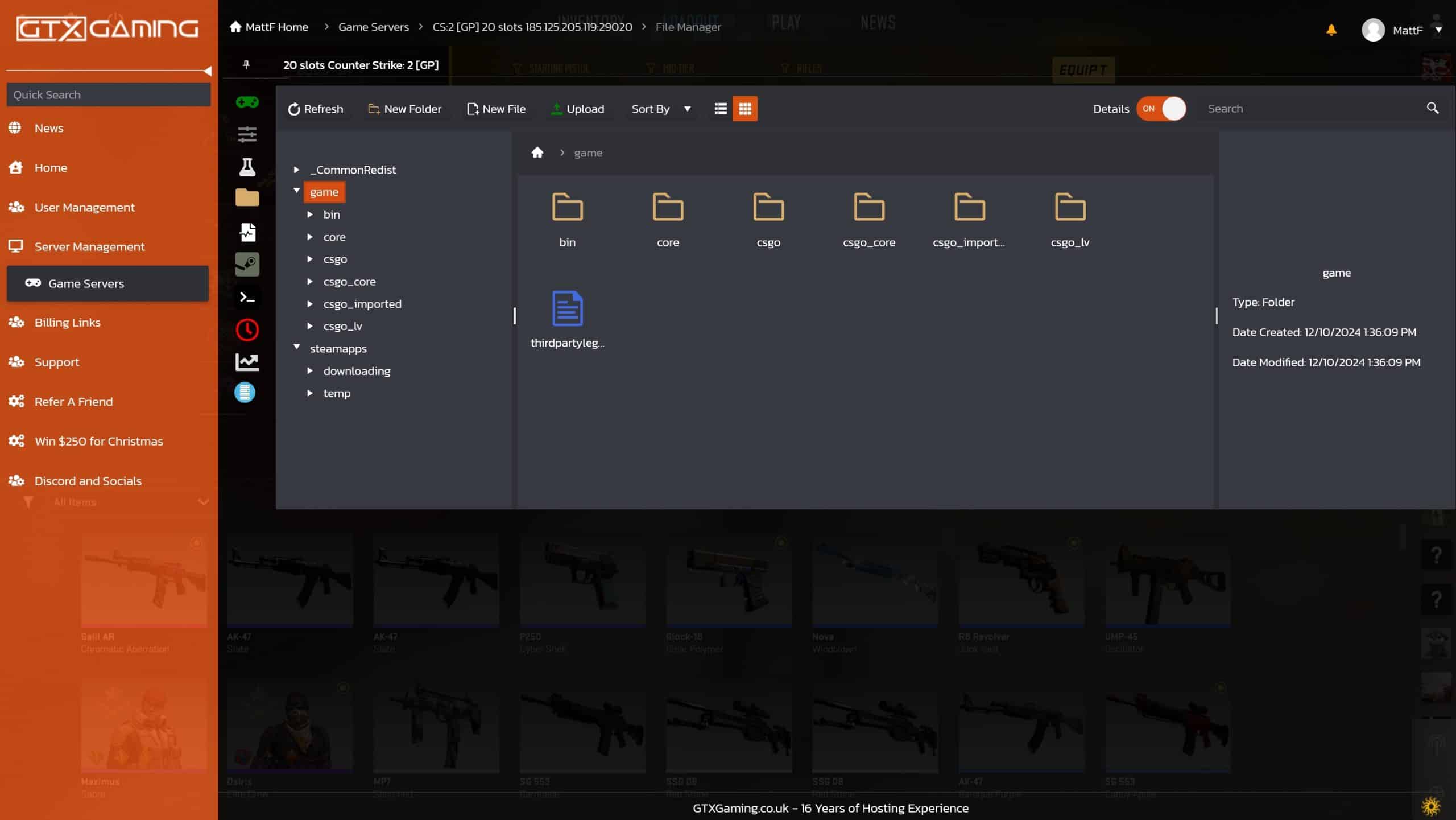Click the New Folder button
The height and width of the screenshot is (820, 1456).
click(x=404, y=109)
